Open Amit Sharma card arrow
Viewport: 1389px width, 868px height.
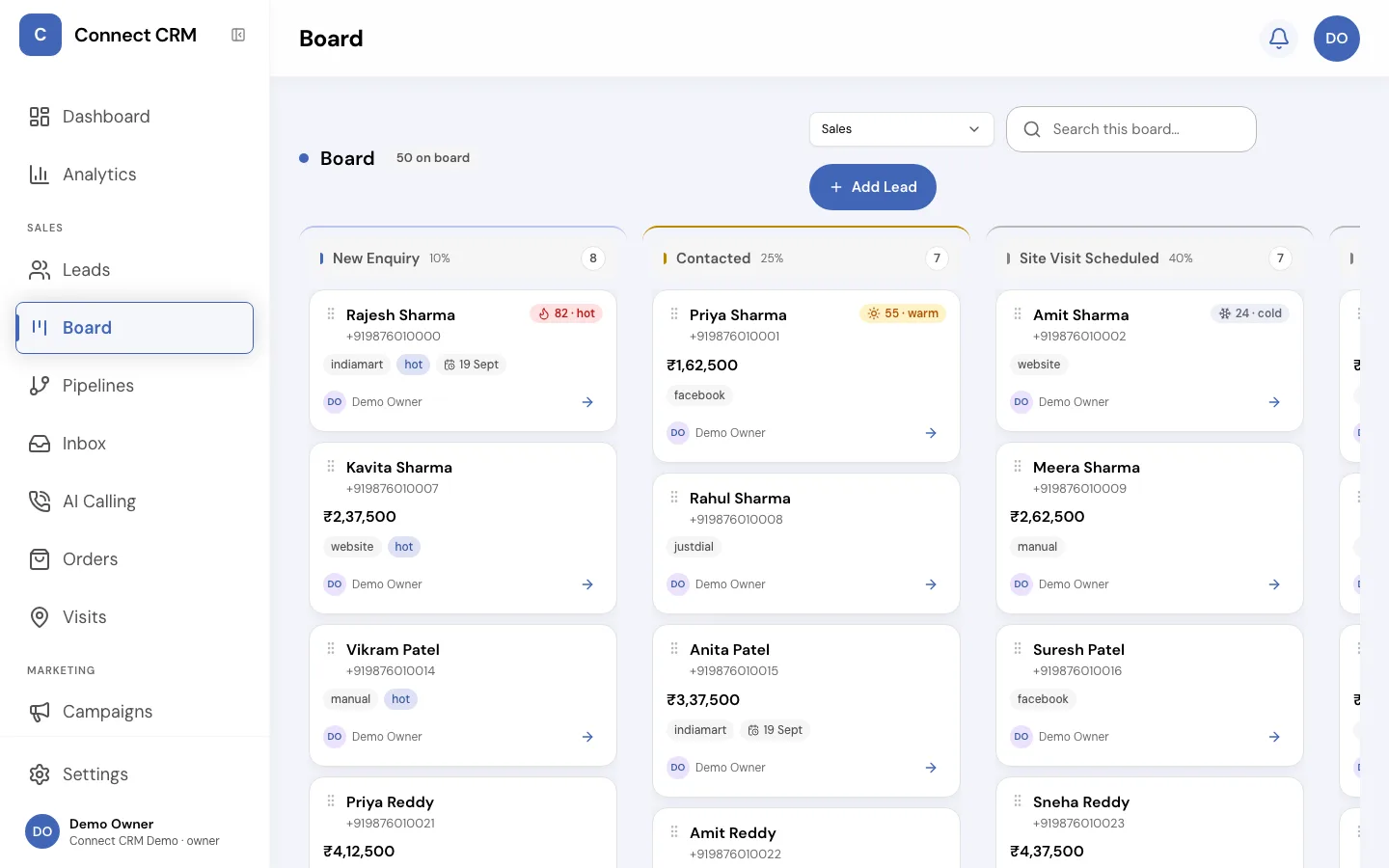click(x=1274, y=402)
